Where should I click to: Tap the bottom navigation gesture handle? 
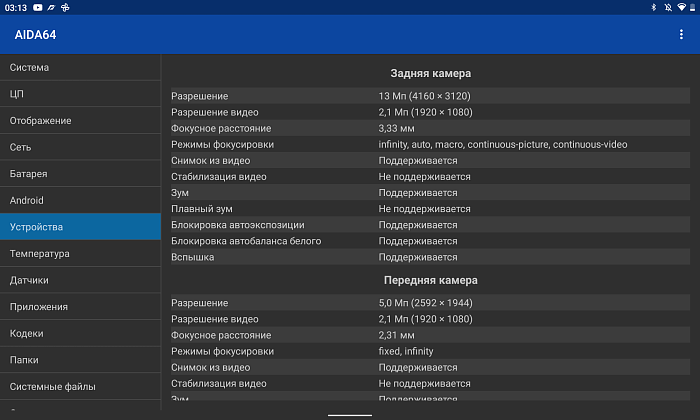click(x=350, y=415)
